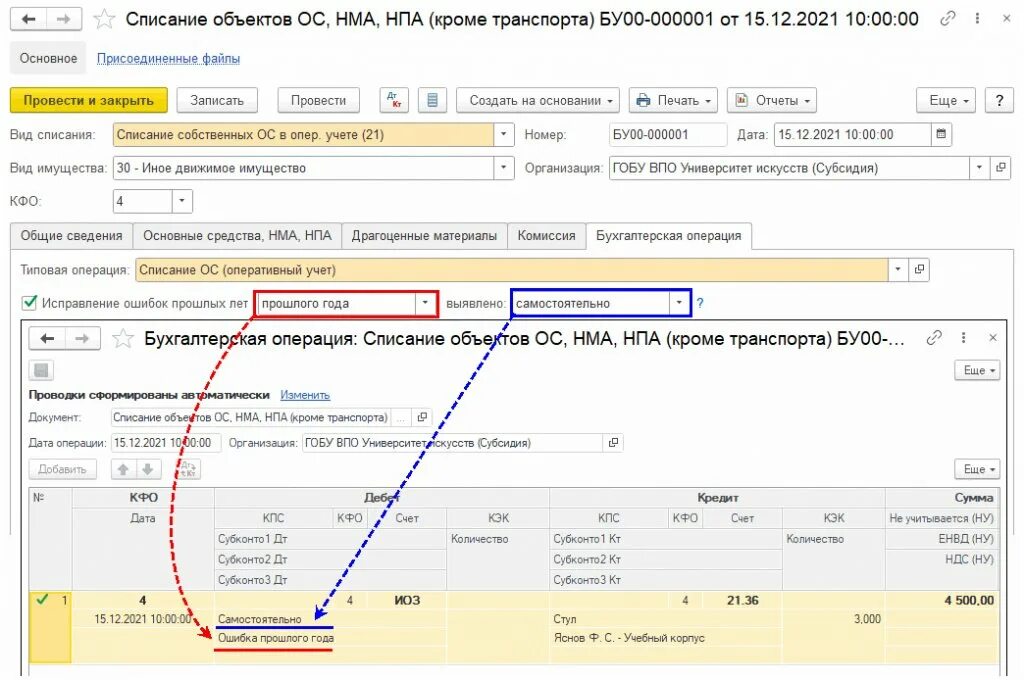Open calendar picker for Дата field
This screenshot has width=1024, height=680.
pos(941,135)
